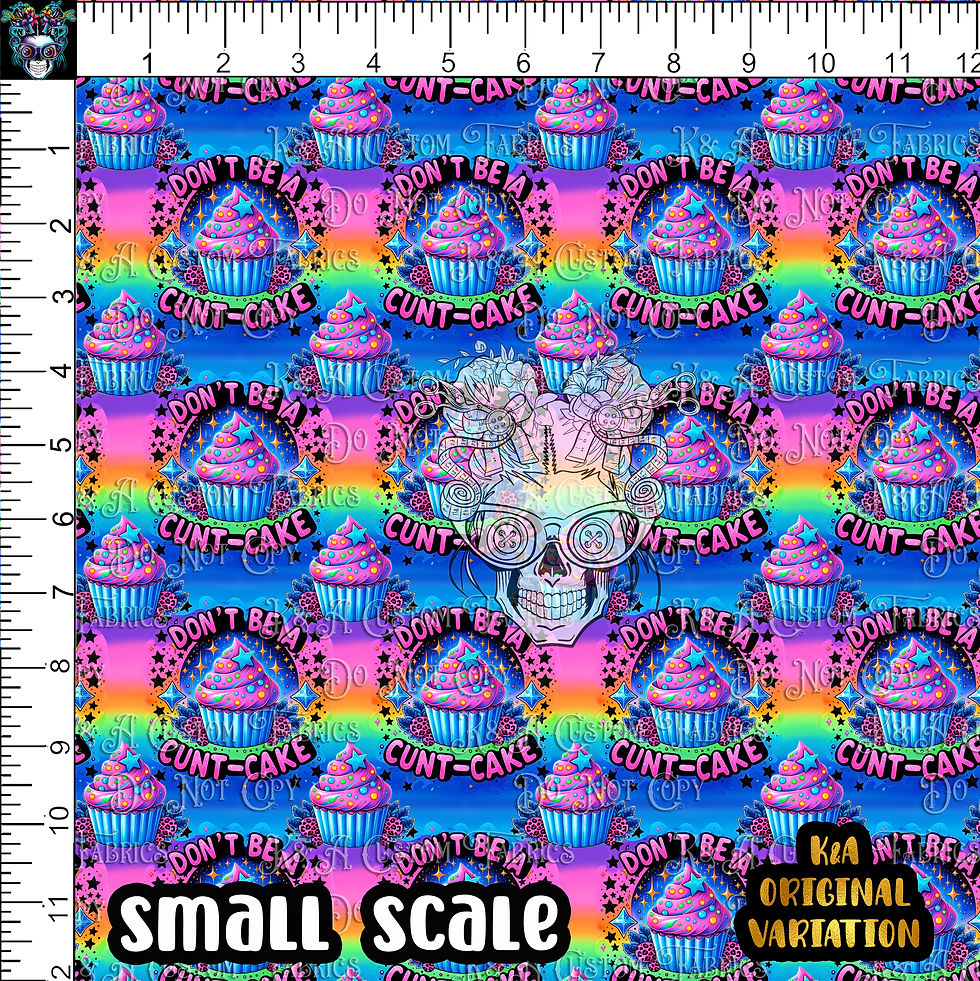Image resolution: width=980 pixels, height=981 pixels.
Task: Select number 11 on the horizontal ruler
Action: pos(896,63)
